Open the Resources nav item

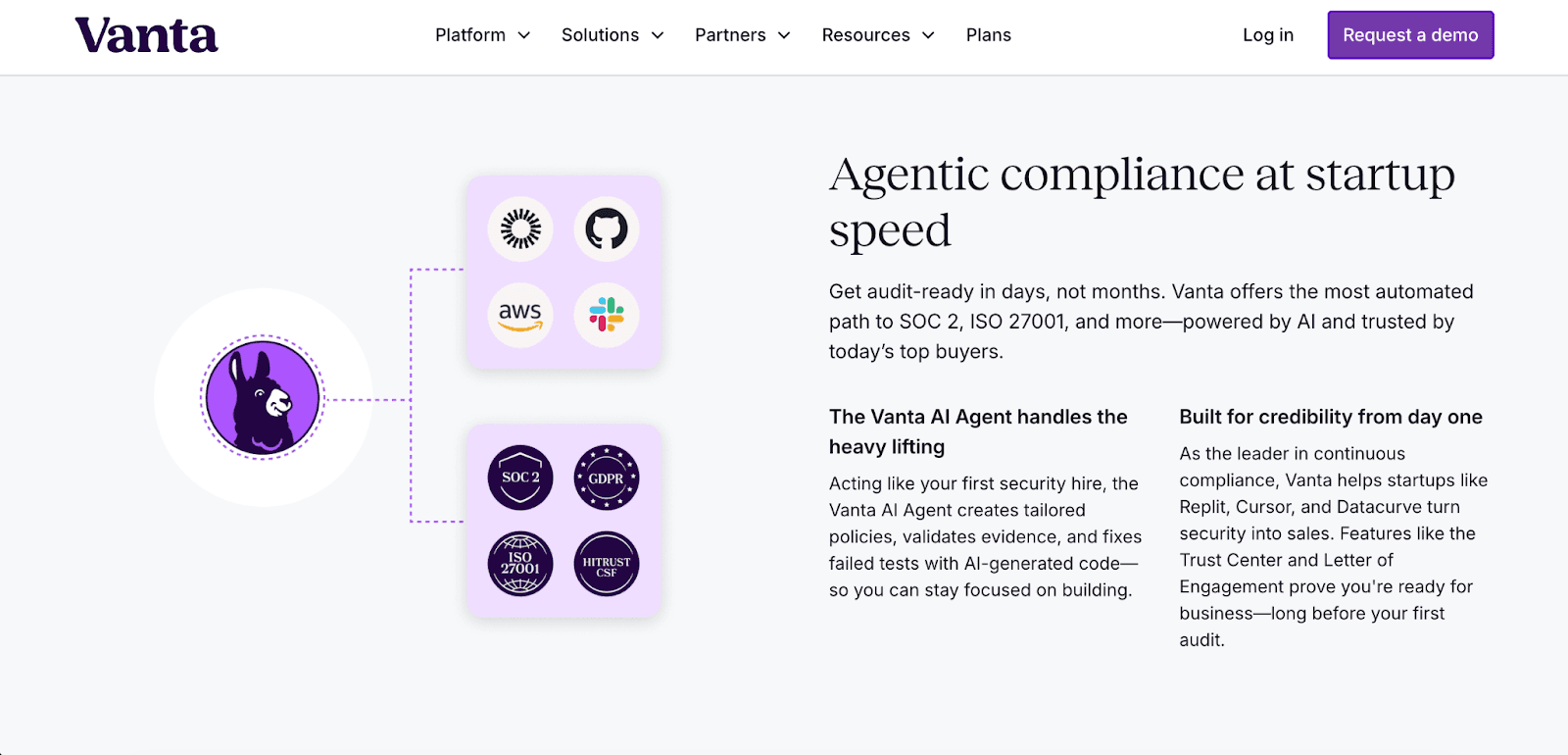click(865, 35)
